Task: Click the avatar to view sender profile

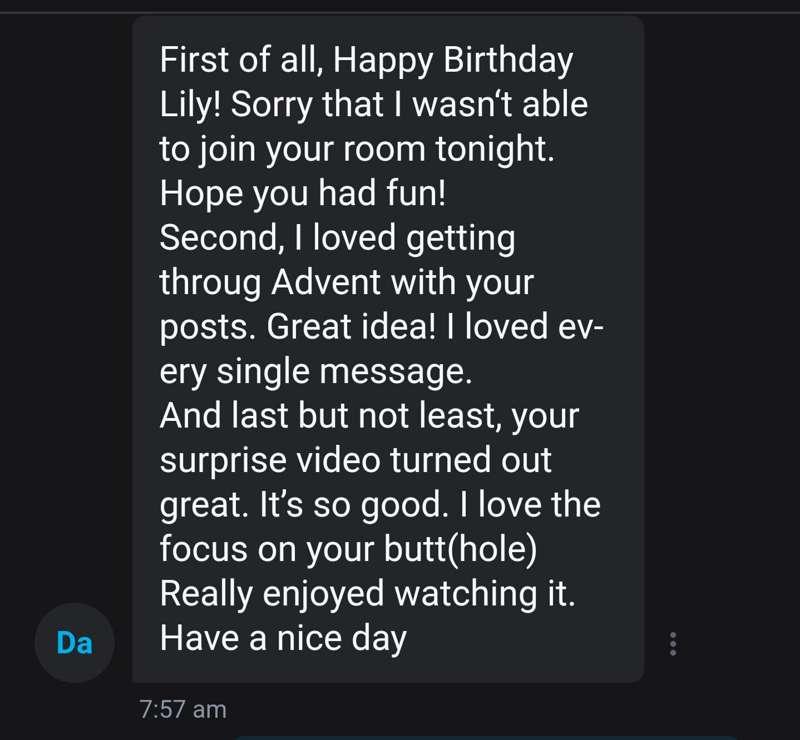Action: [x=74, y=643]
